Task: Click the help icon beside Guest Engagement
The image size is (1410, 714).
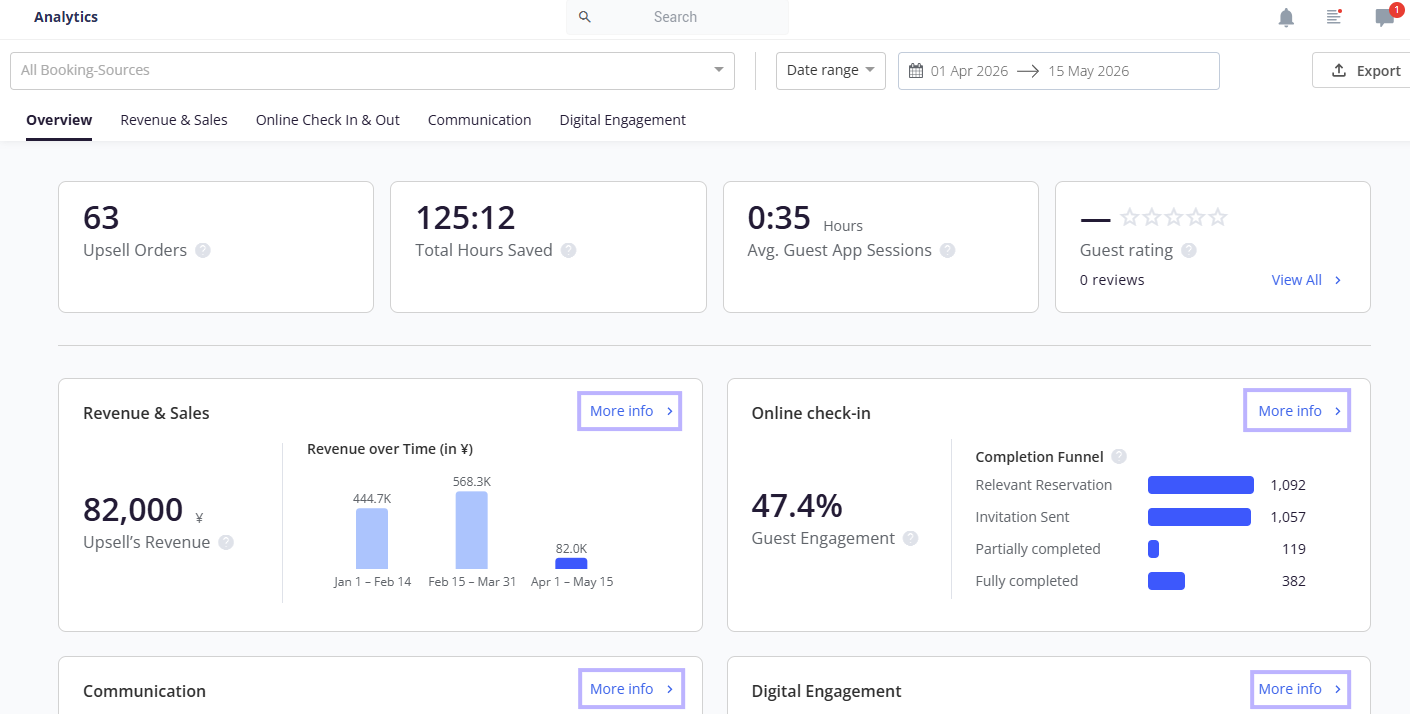Action: click(910, 538)
